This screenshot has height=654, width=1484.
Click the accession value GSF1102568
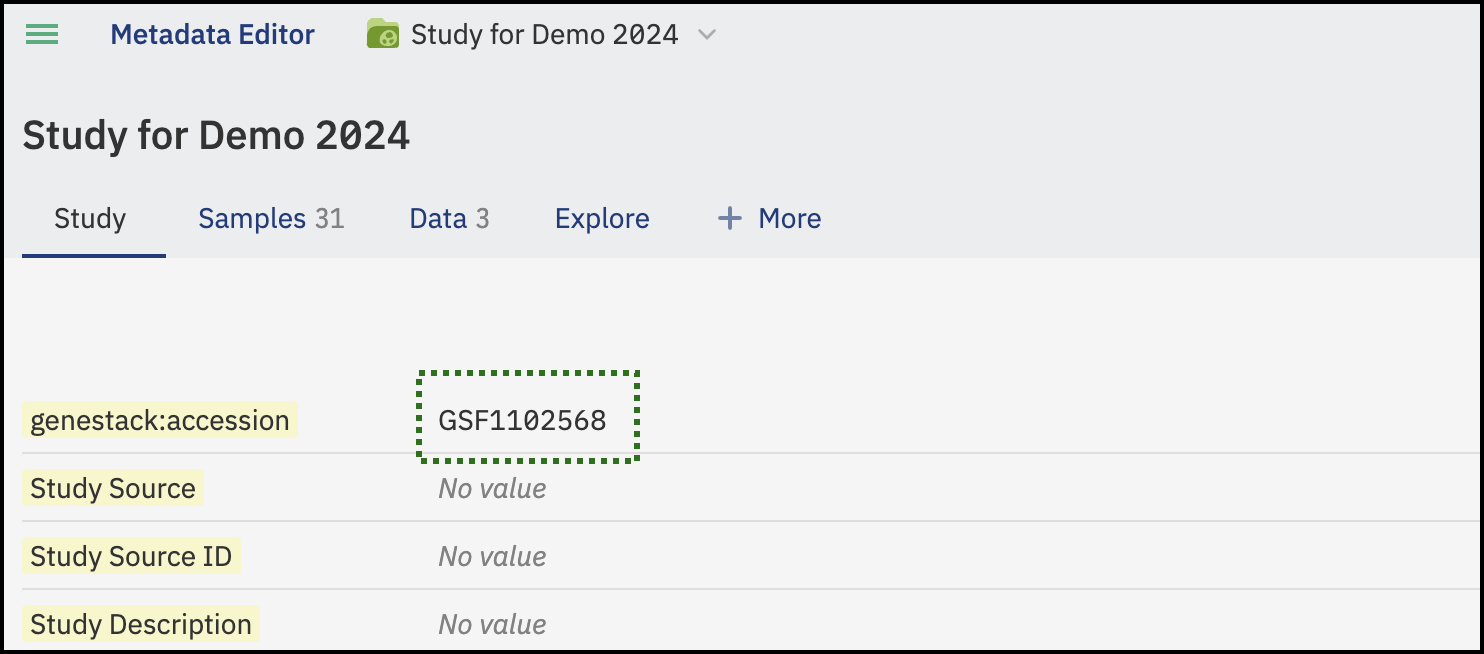(x=523, y=420)
